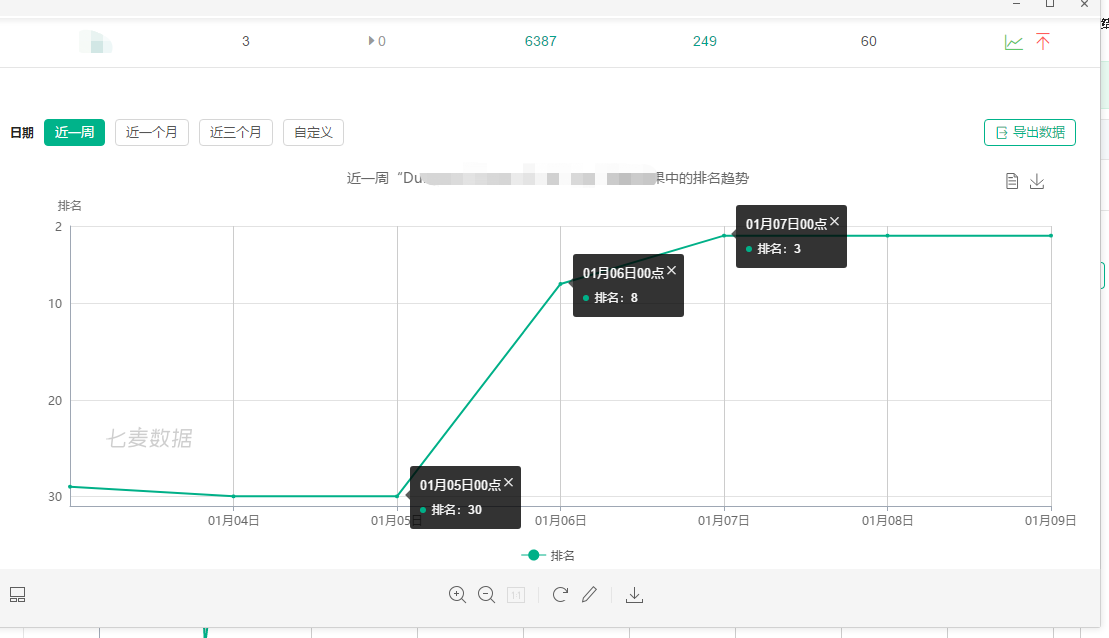Click the pencil edit icon in bottom toolbar
Viewport: 1109px width, 638px height.
tap(589, 595)
